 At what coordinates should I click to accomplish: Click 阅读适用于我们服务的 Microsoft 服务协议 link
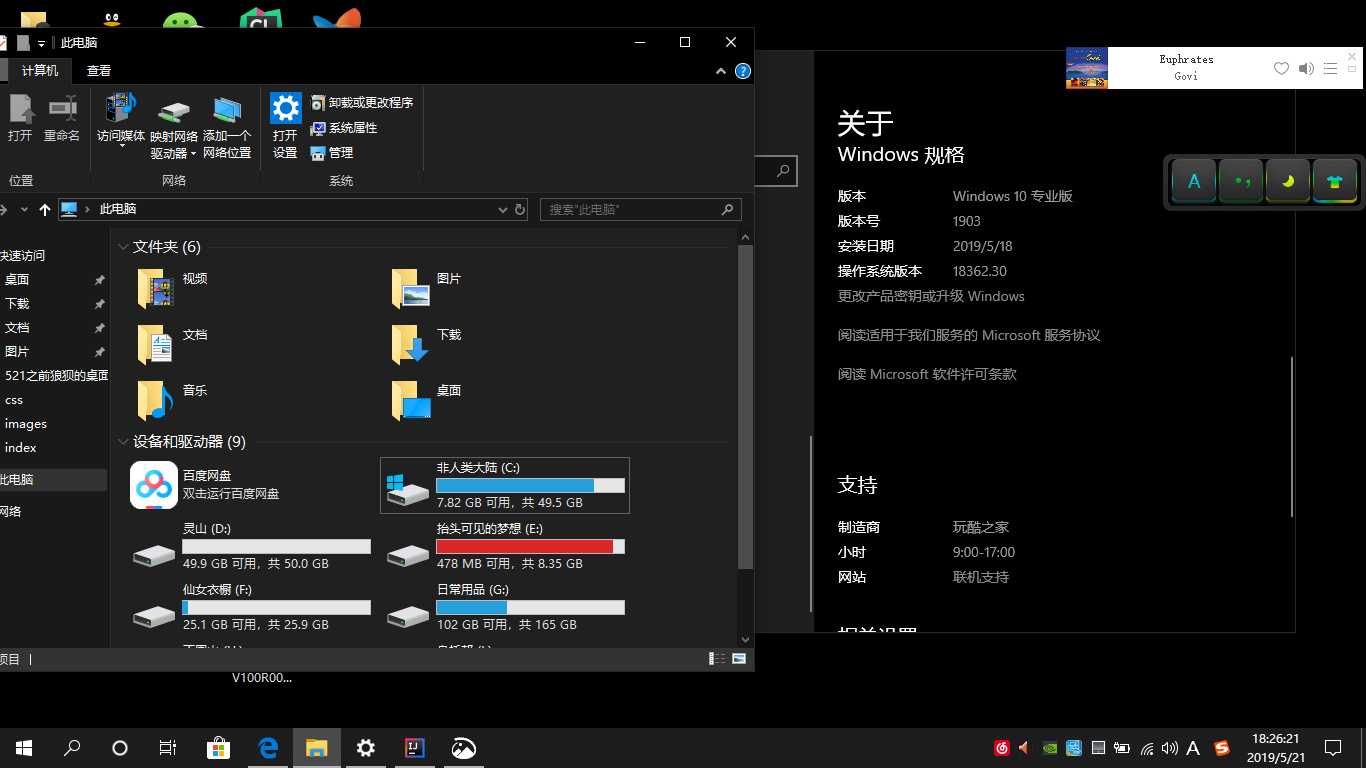(x=969, y=335)
